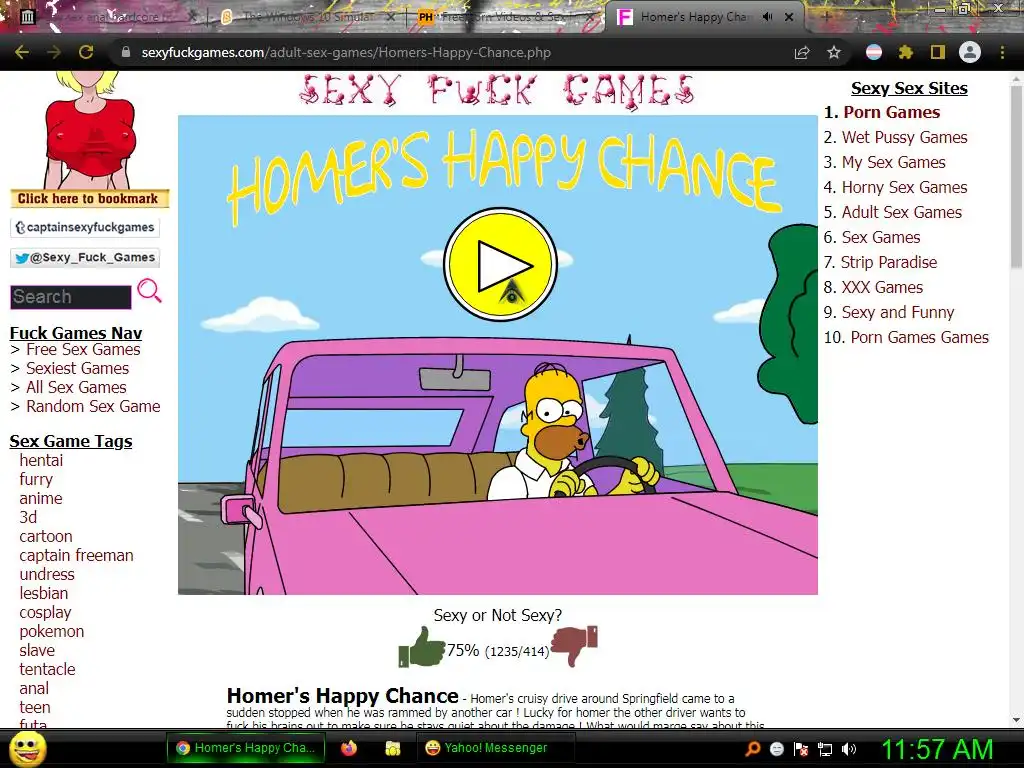Image resolution: width=1024 pixels, height=768 pixels.
Task: Open the '7. Strip Paradise' link
Action: [x=889, y=262]
